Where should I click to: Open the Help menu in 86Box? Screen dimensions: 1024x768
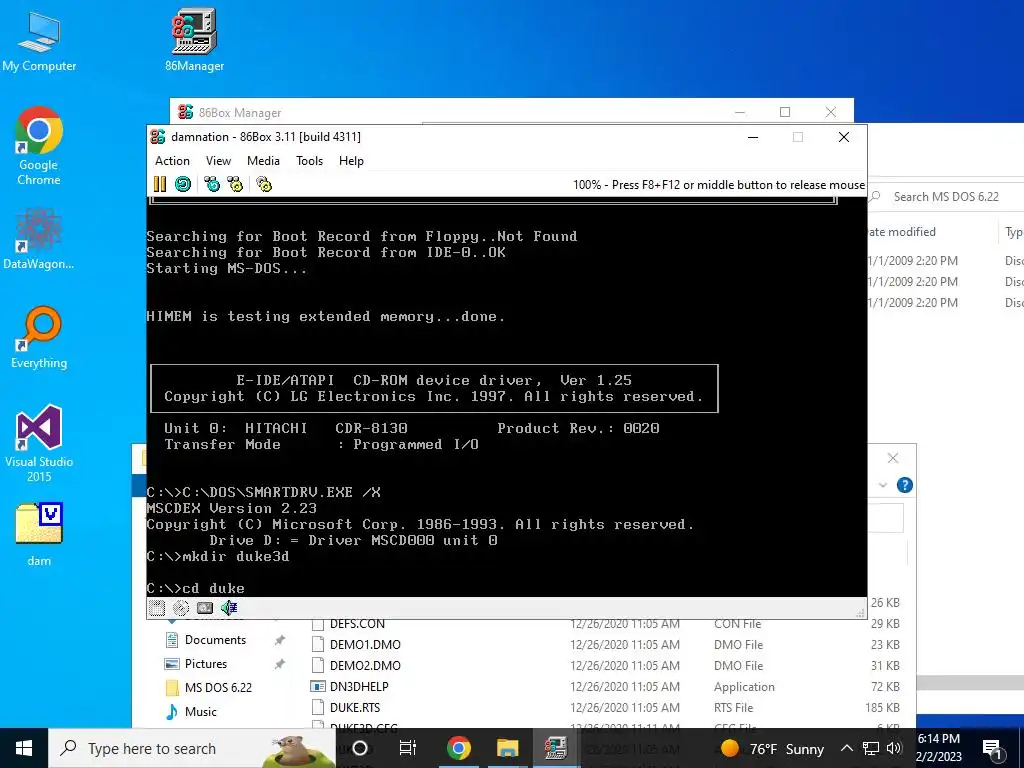[351, 161]
